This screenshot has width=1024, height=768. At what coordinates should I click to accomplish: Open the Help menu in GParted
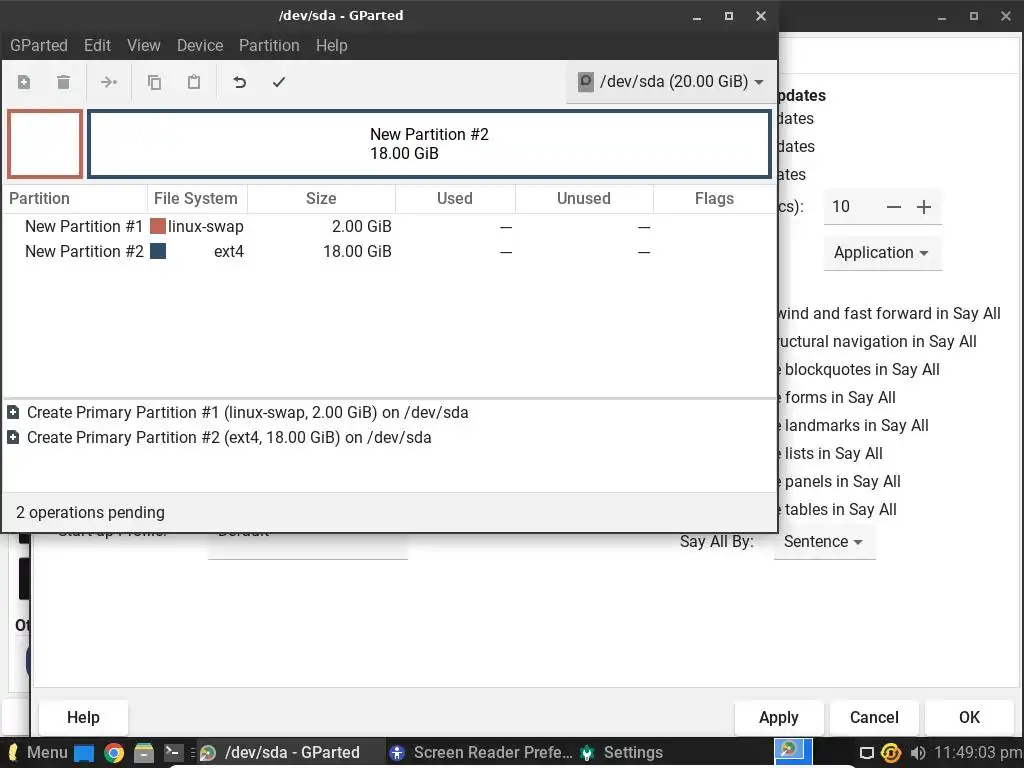click(x=332, y=46)
